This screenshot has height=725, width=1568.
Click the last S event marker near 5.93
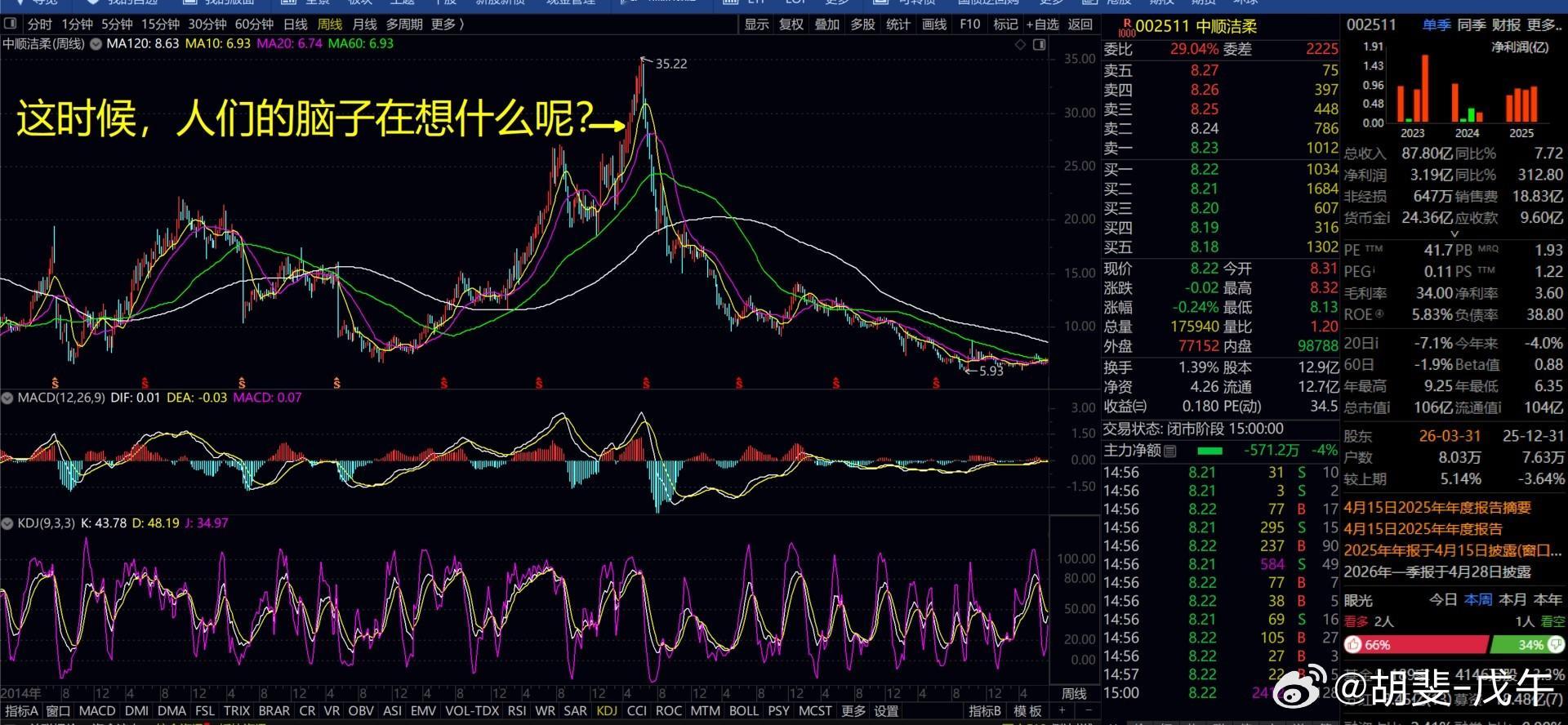[x=936, y=382]
